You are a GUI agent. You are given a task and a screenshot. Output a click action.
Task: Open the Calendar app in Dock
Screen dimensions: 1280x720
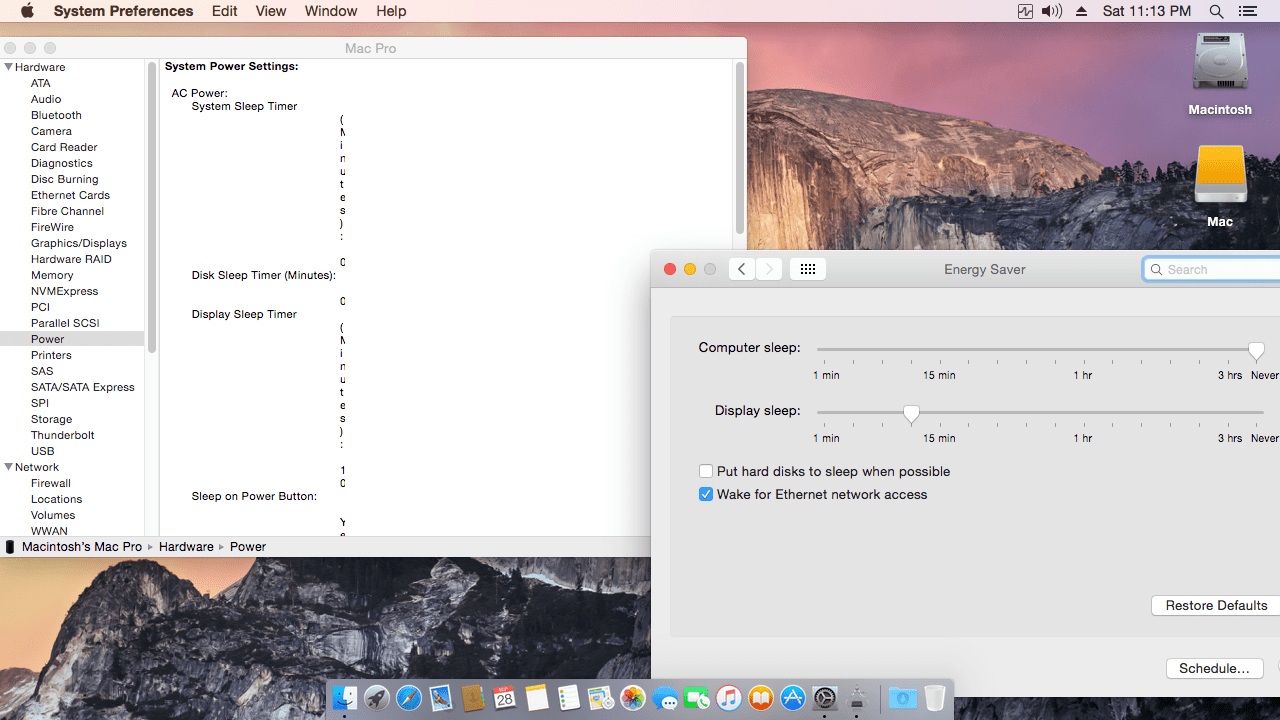[x=505, y=698]
